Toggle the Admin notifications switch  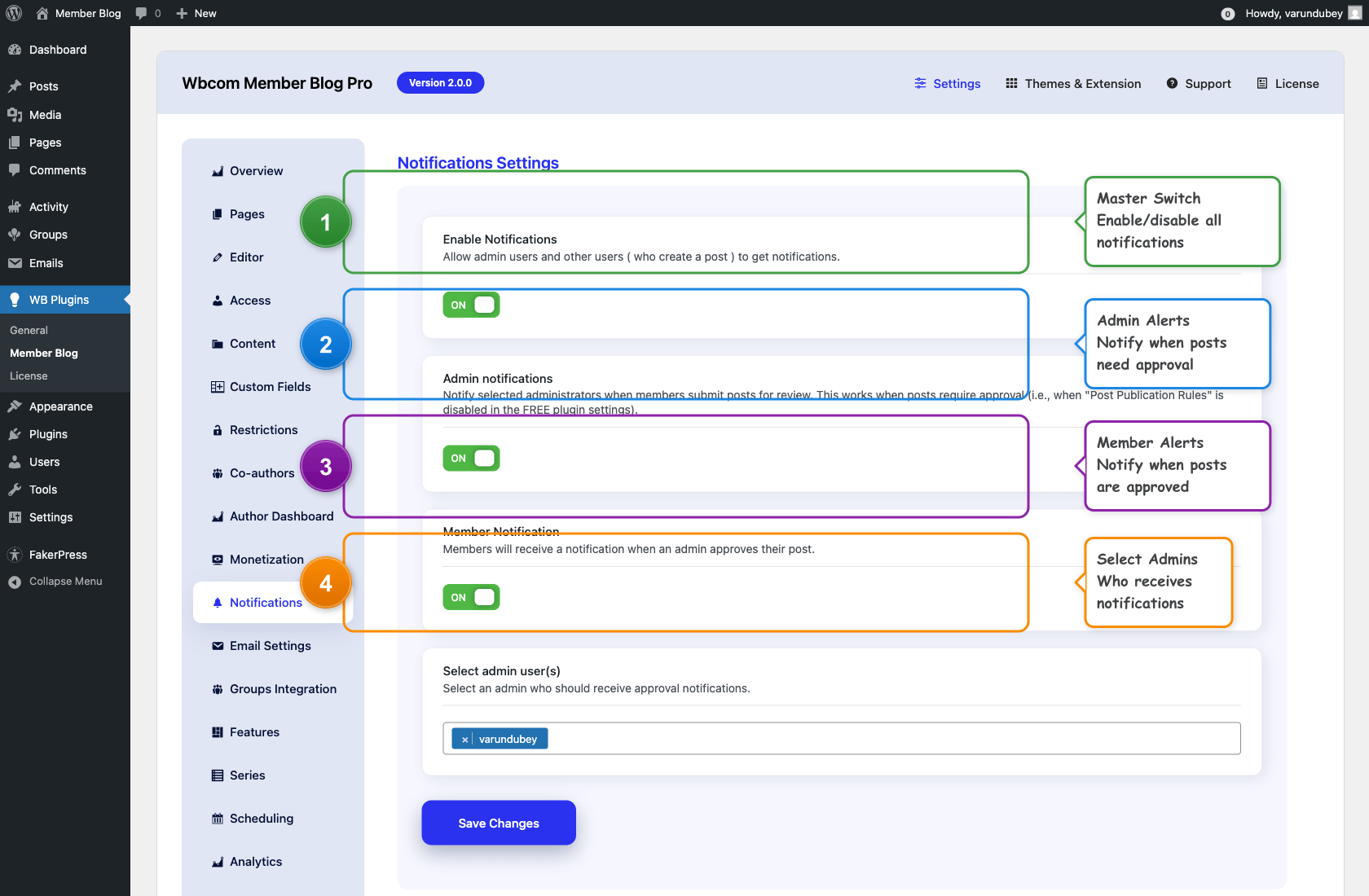pos(471,459)
